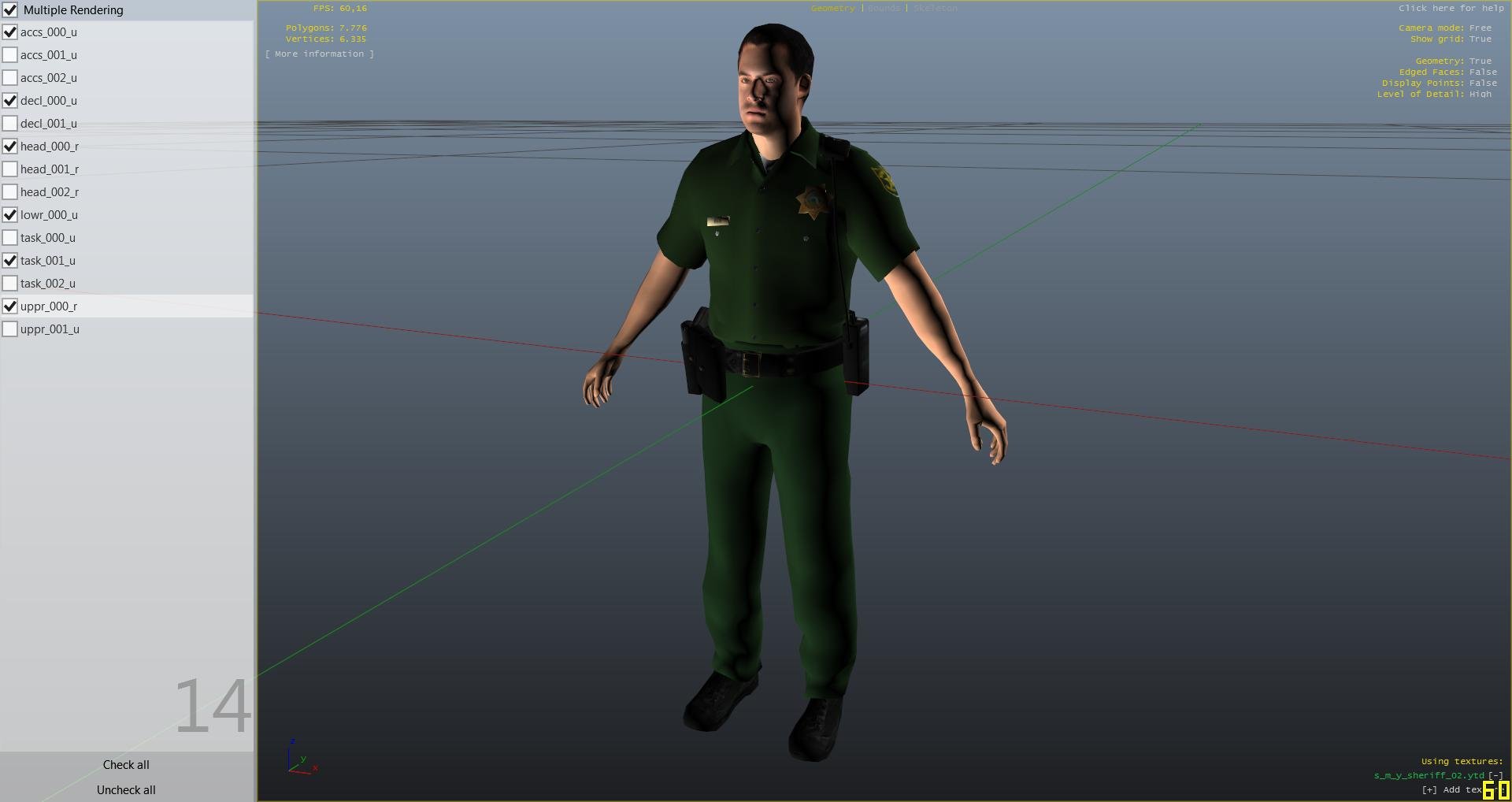This screenshot has width=1512, height=802.
Task: Toggle the Multiple Rendering checkbox
Action: (x=10, y=10)
